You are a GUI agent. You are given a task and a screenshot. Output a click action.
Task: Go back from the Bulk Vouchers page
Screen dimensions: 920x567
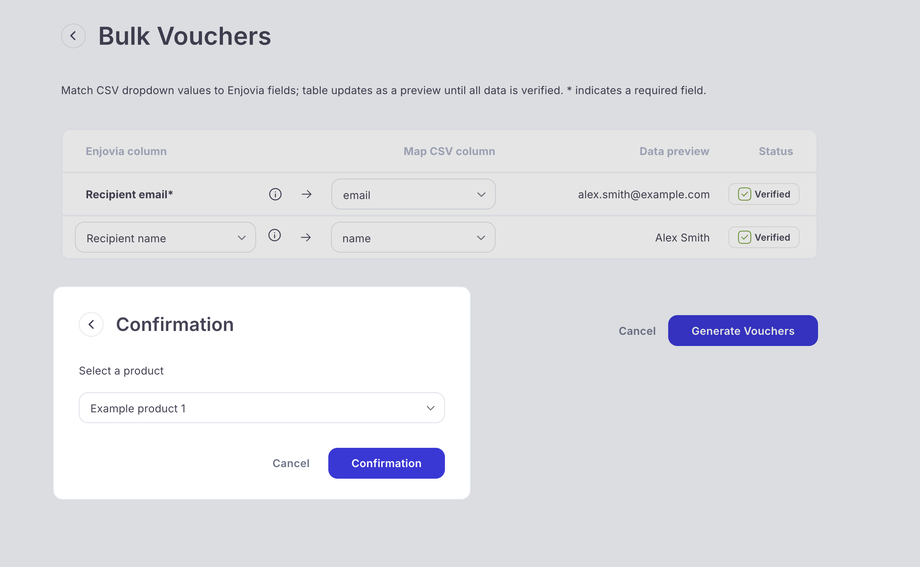[73, 36]
